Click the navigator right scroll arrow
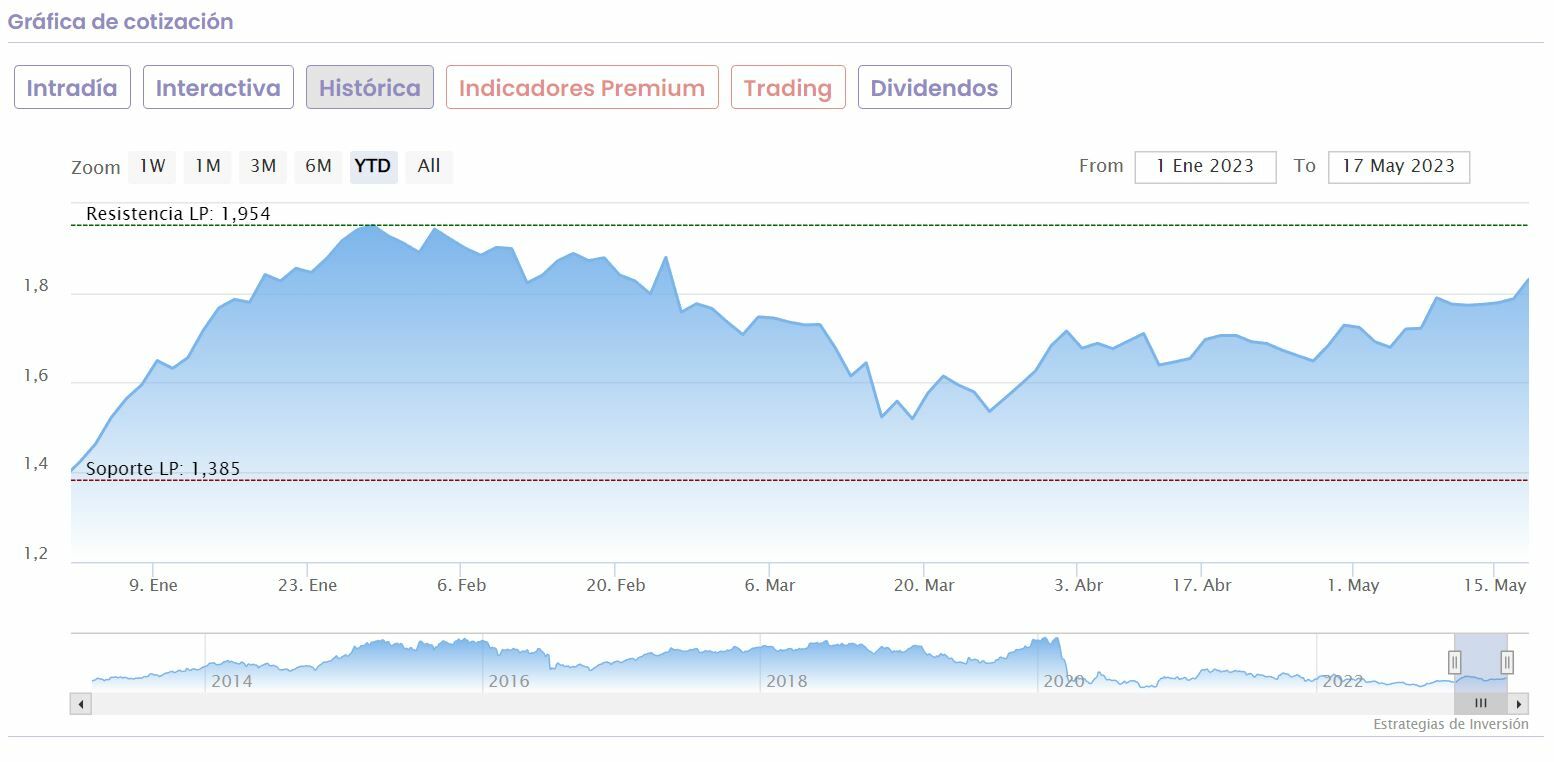The image size is (1554, 762). pyautogui.click(x=1519, y=704)
